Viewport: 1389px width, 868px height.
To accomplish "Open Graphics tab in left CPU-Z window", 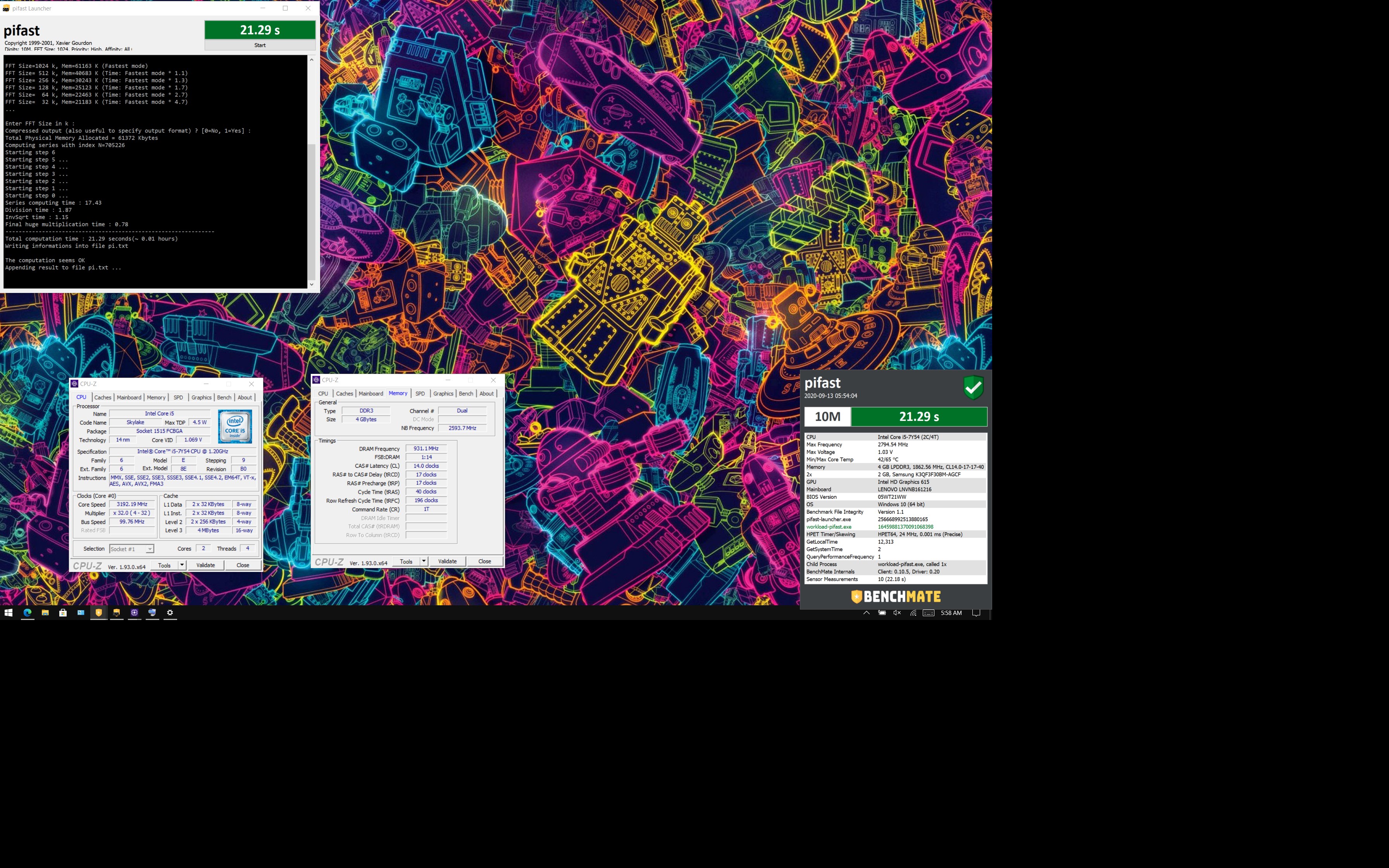I will pos(202,397).
